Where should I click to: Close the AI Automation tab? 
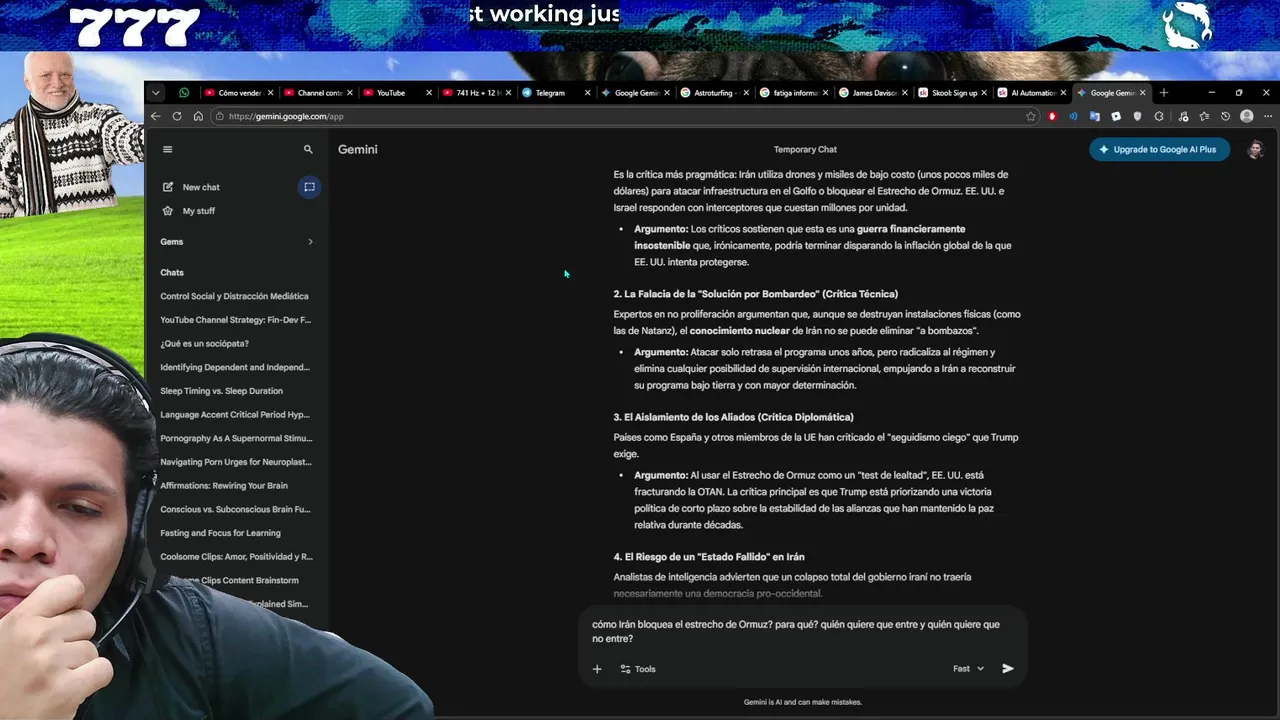point(1063,93)
